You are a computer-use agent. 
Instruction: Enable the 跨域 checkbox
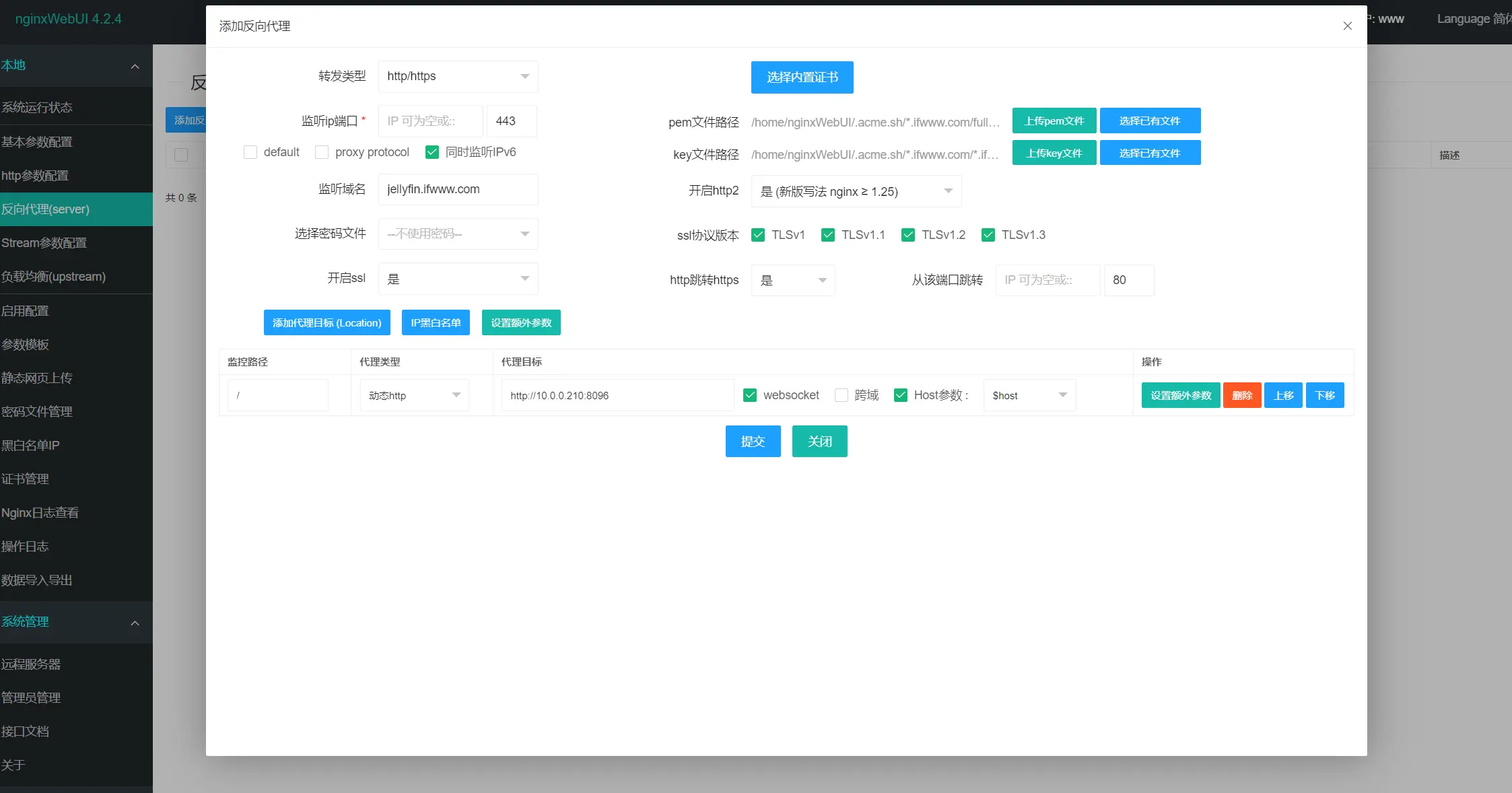(841, 395)
